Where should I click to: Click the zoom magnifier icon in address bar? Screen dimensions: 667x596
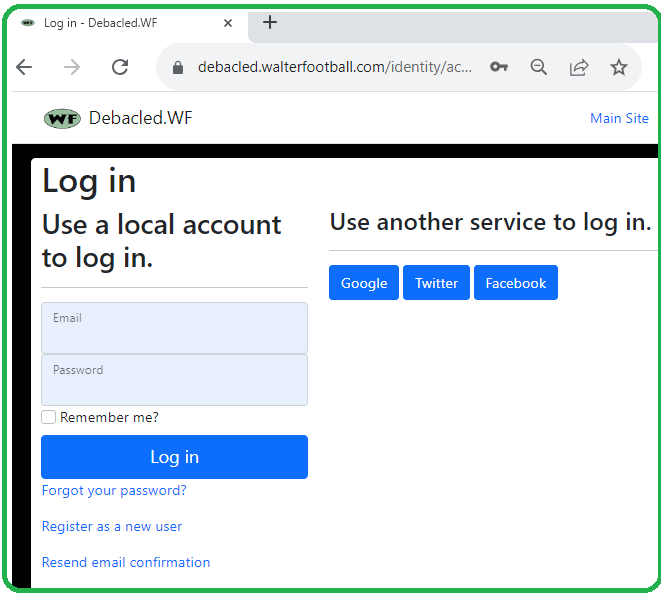539,67
